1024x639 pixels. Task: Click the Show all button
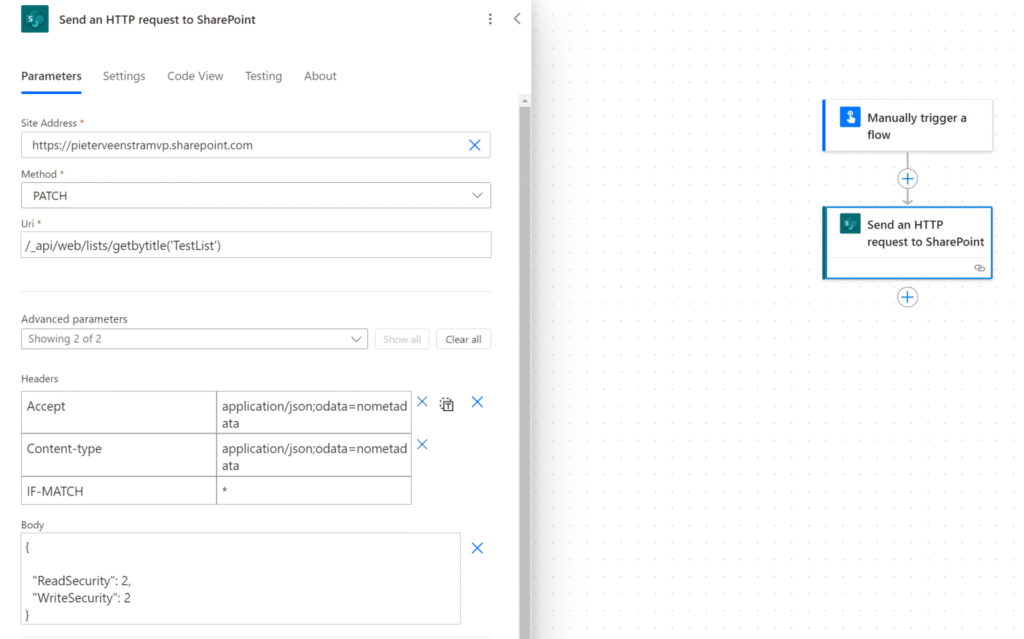pos(402,339)
